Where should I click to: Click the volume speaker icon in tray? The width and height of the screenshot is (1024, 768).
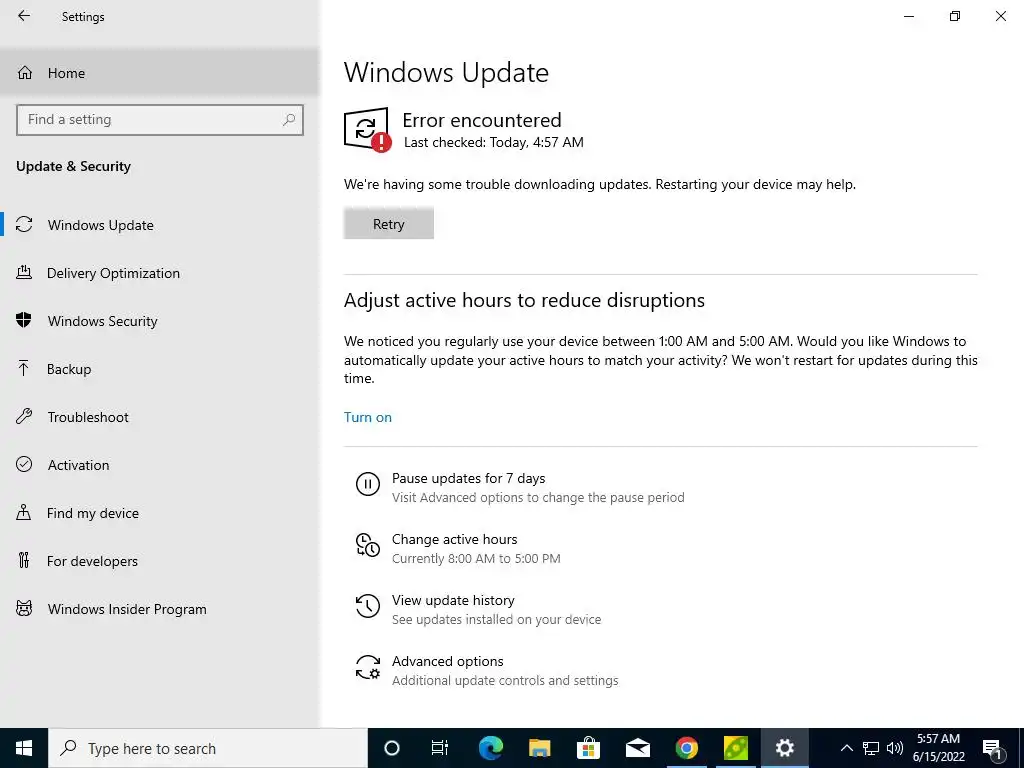[895, 748]
